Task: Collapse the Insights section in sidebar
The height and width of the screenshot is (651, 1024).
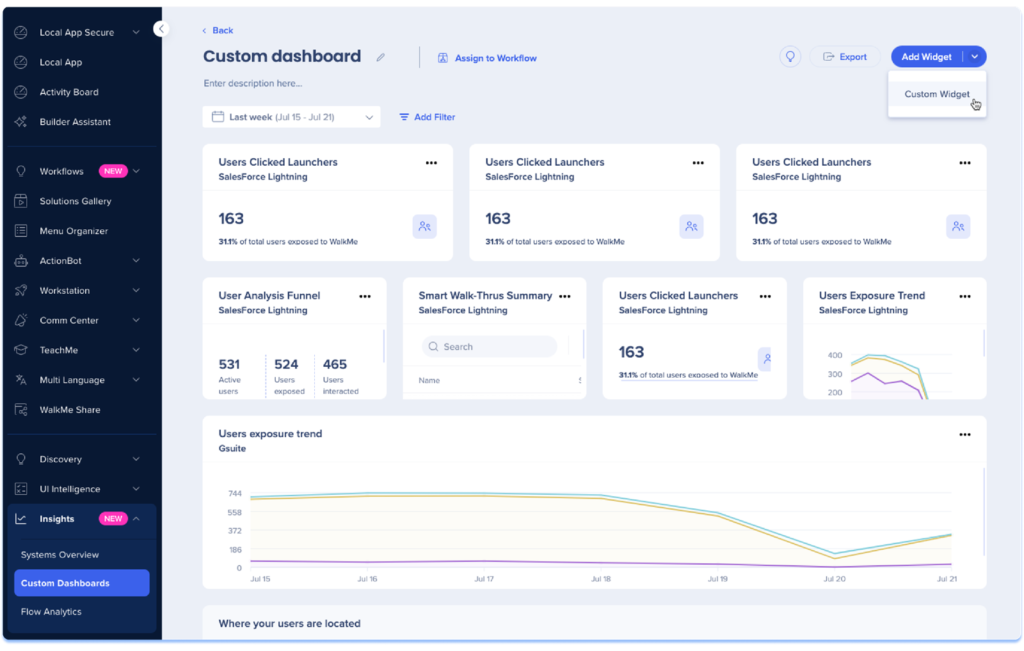Action: (x=136, y=519)
